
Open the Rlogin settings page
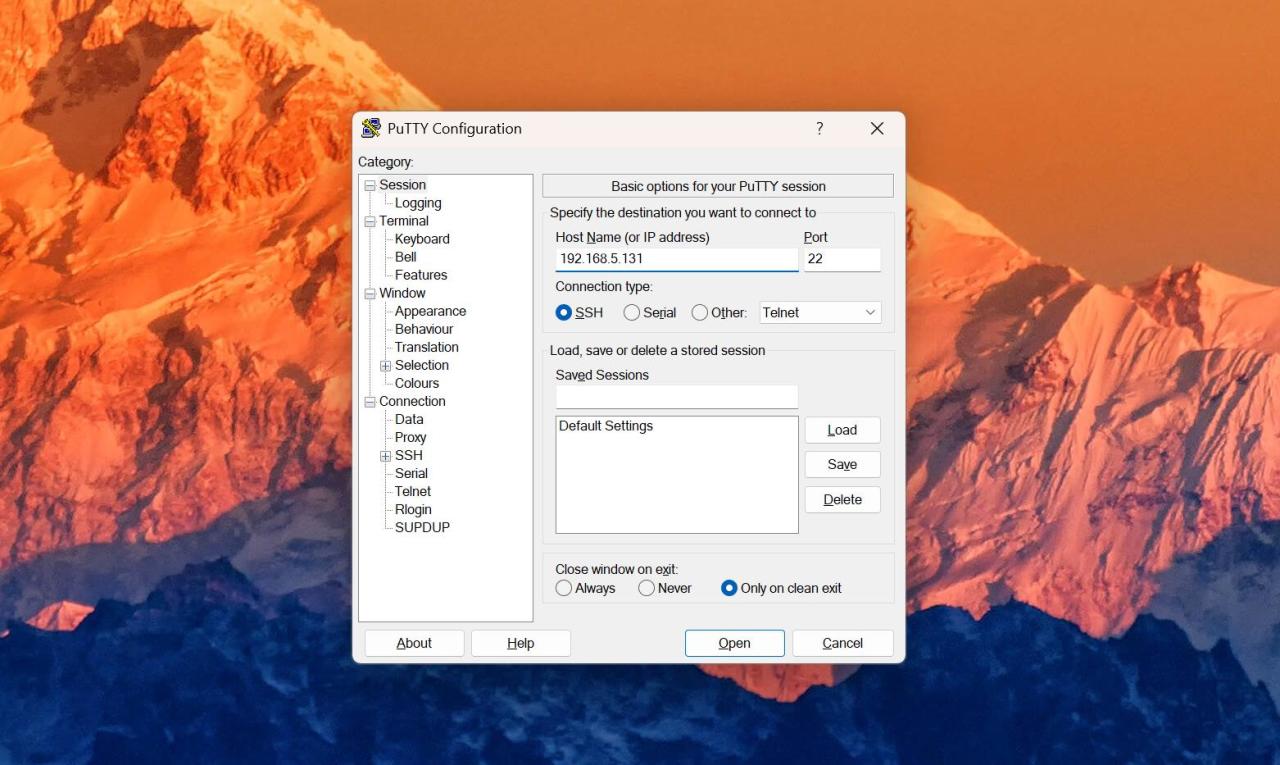pos(413,509)
